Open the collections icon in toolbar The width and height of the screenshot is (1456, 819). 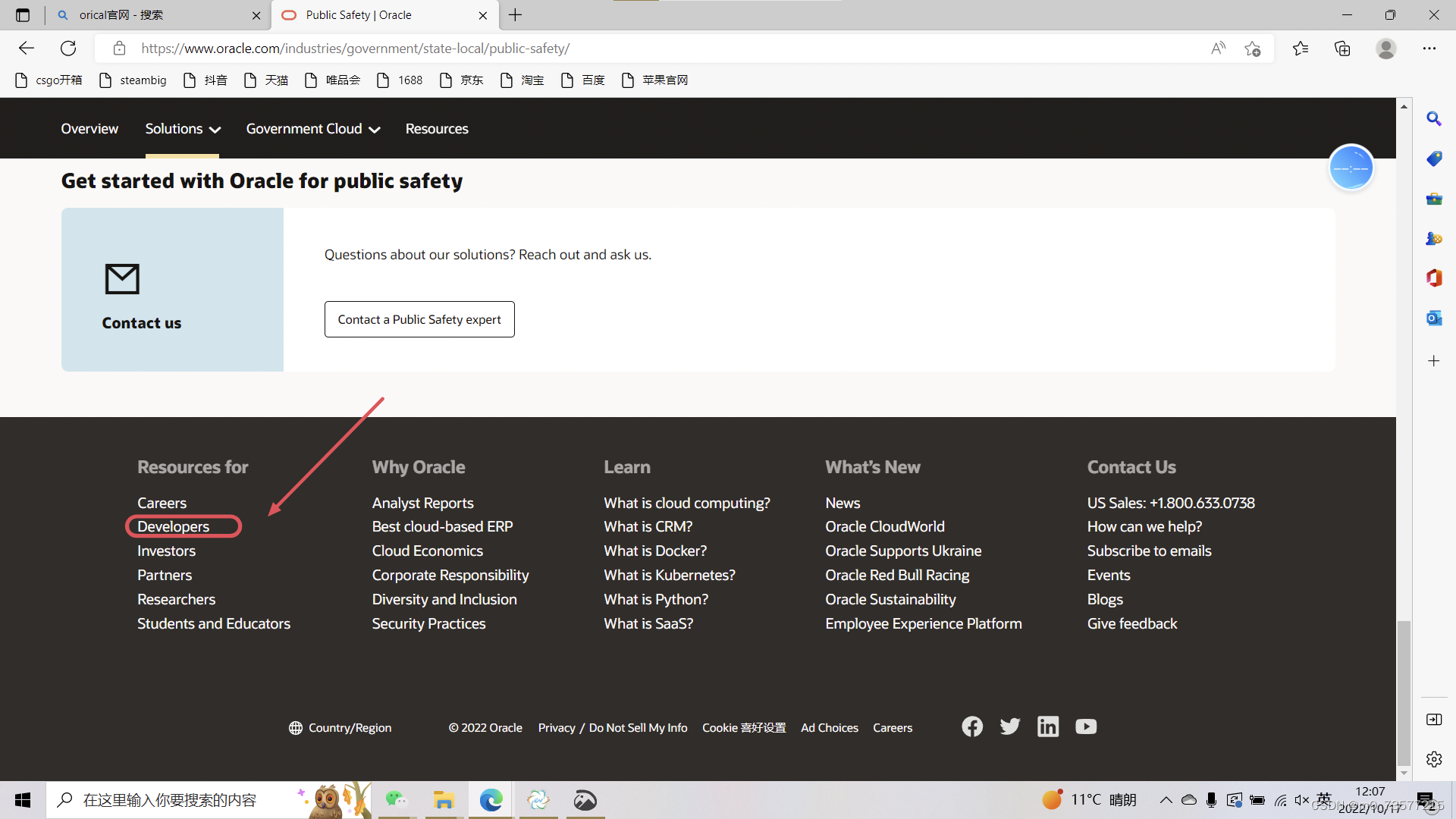click(1342, 49)
